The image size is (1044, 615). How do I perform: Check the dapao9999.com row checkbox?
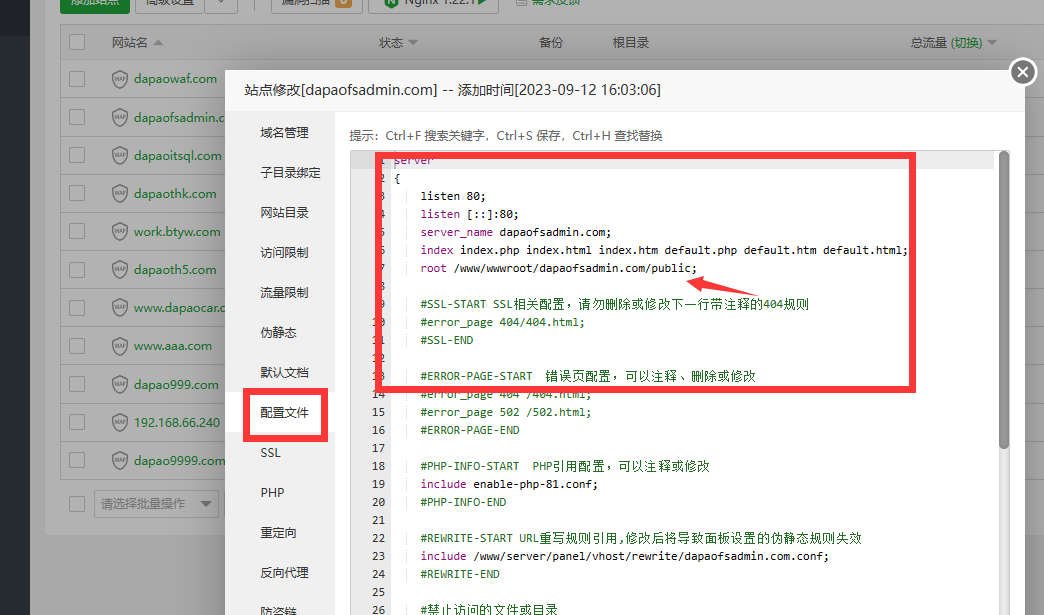click(x=77, y=461)
